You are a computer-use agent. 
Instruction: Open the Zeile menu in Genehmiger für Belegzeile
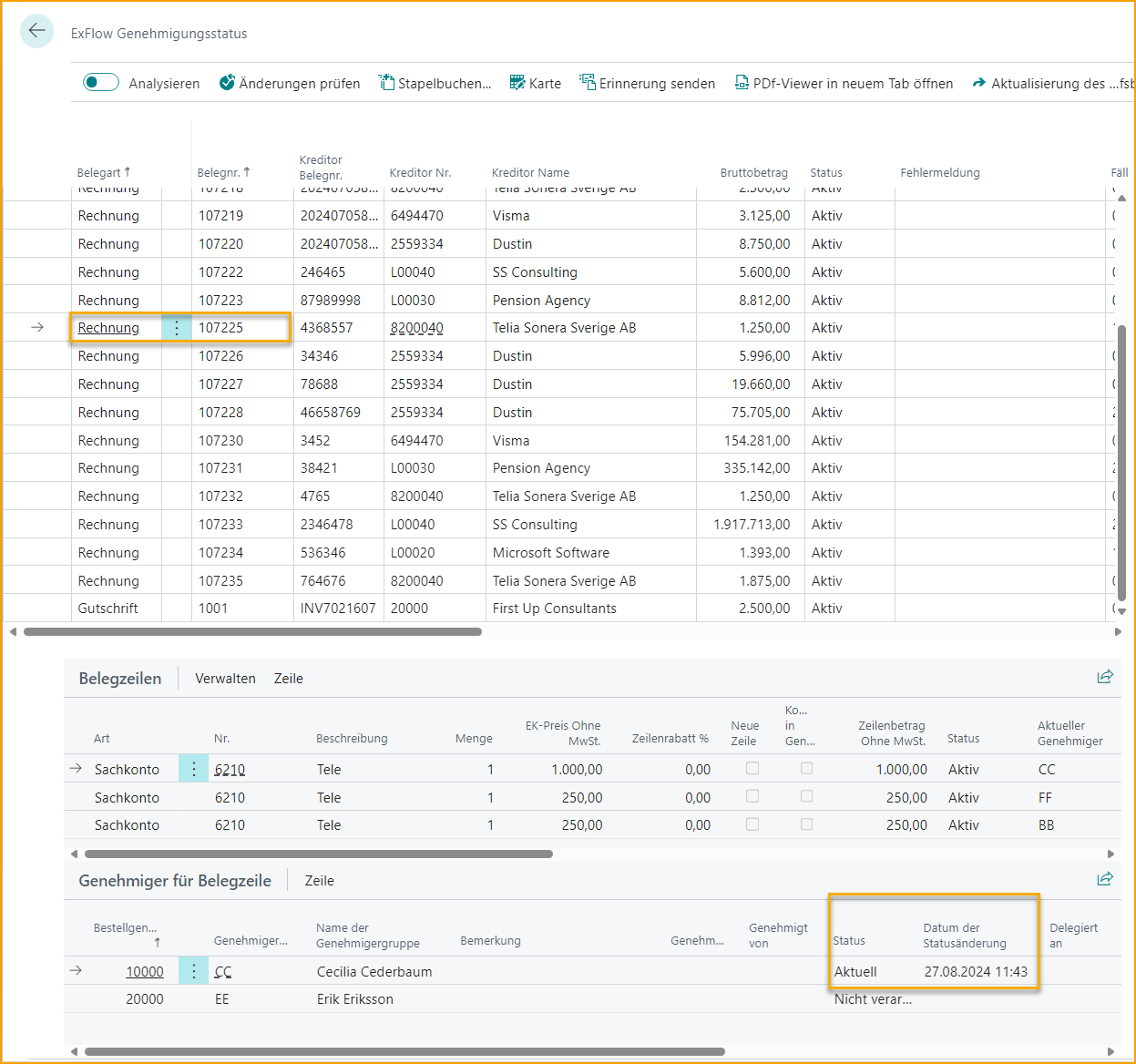pyautogui.click(x=319, y=880)
